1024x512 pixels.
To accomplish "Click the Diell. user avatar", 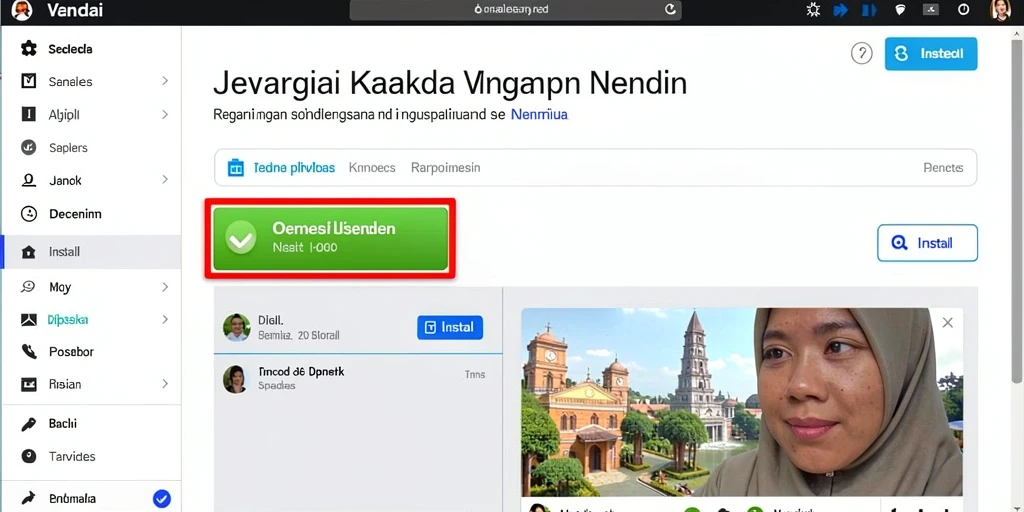I will [236, 327].
